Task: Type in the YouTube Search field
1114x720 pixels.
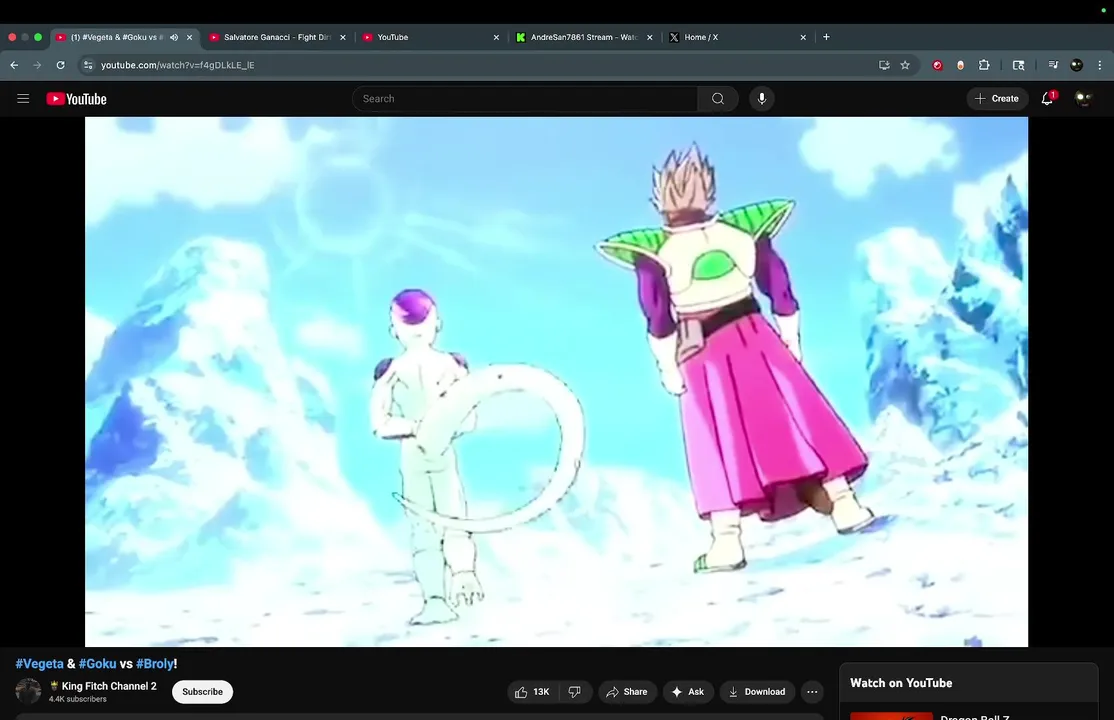Action: click(525, 99)
